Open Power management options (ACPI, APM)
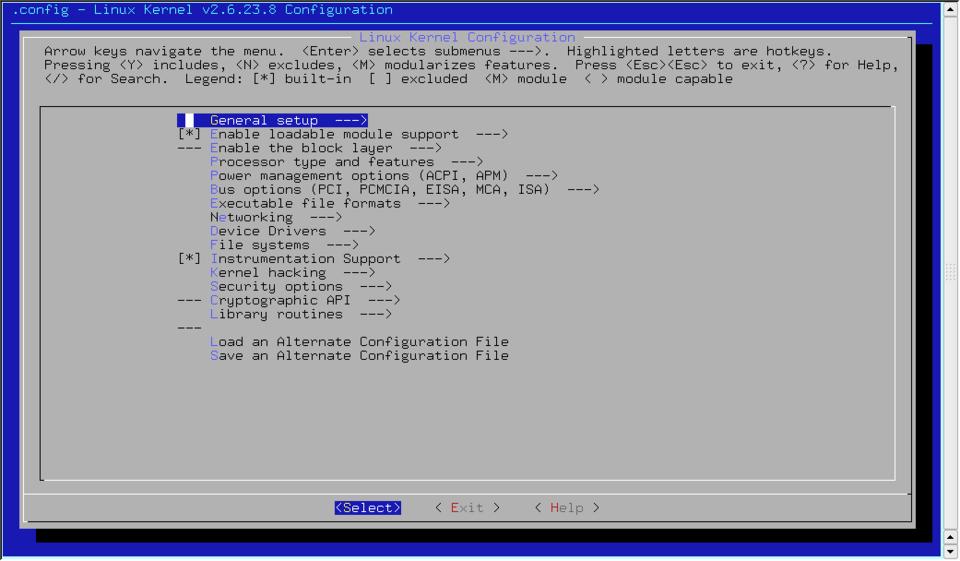The width and height of the screenshot is (960, 561). tap(384, 176)
